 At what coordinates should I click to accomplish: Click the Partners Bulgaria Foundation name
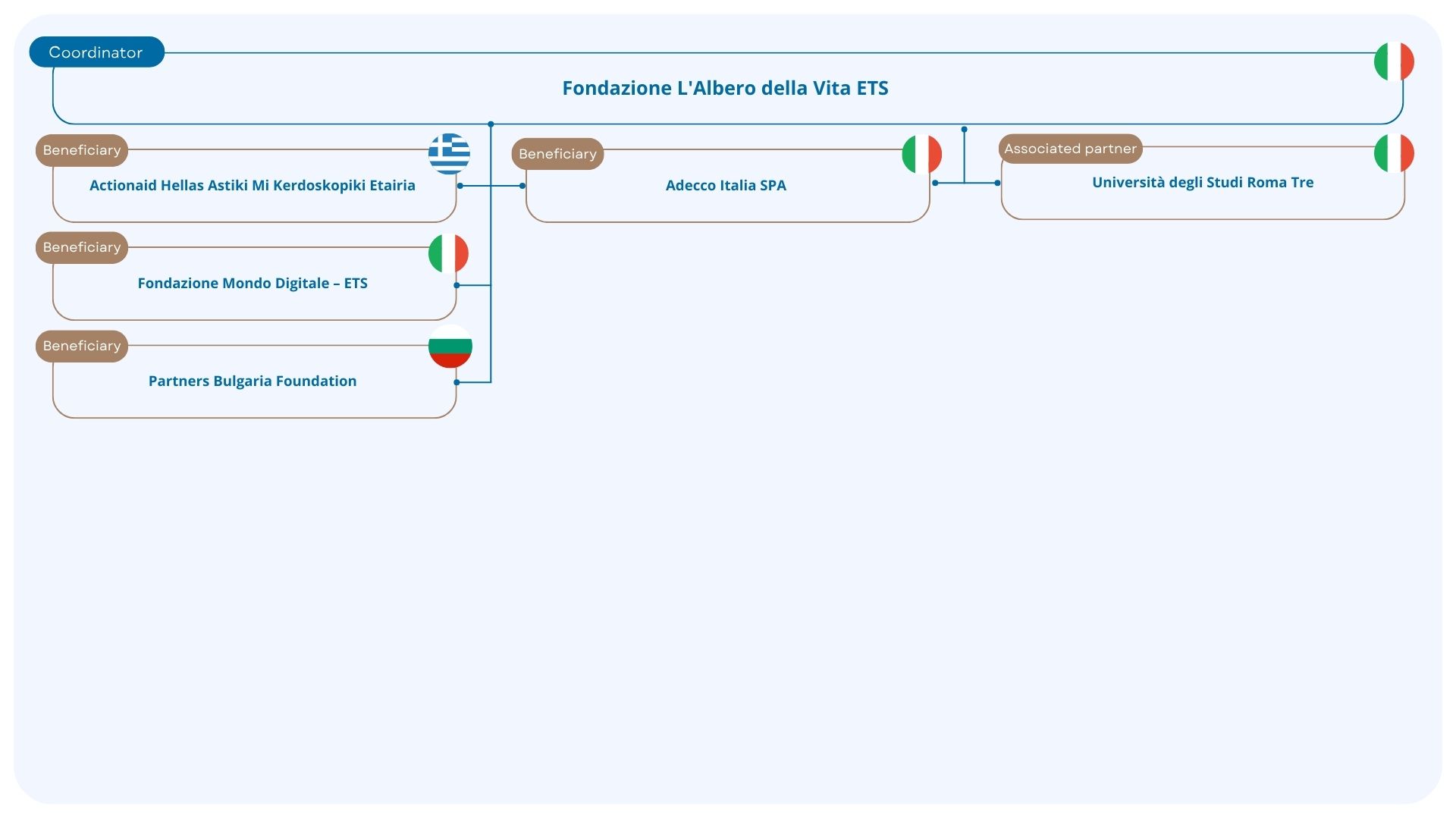pos(253,381)
